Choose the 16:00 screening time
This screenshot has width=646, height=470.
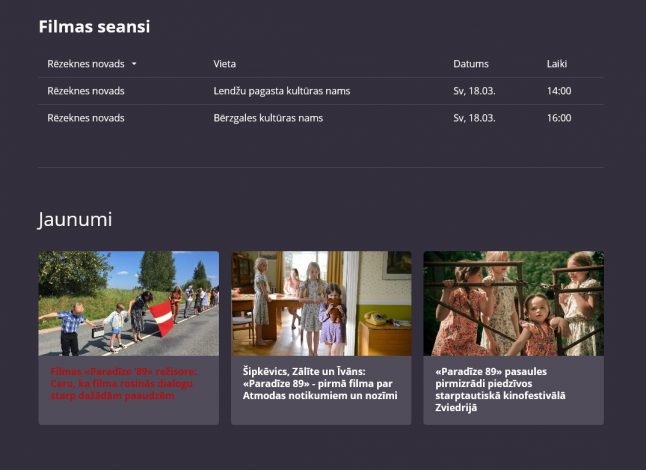coord(559,118)
